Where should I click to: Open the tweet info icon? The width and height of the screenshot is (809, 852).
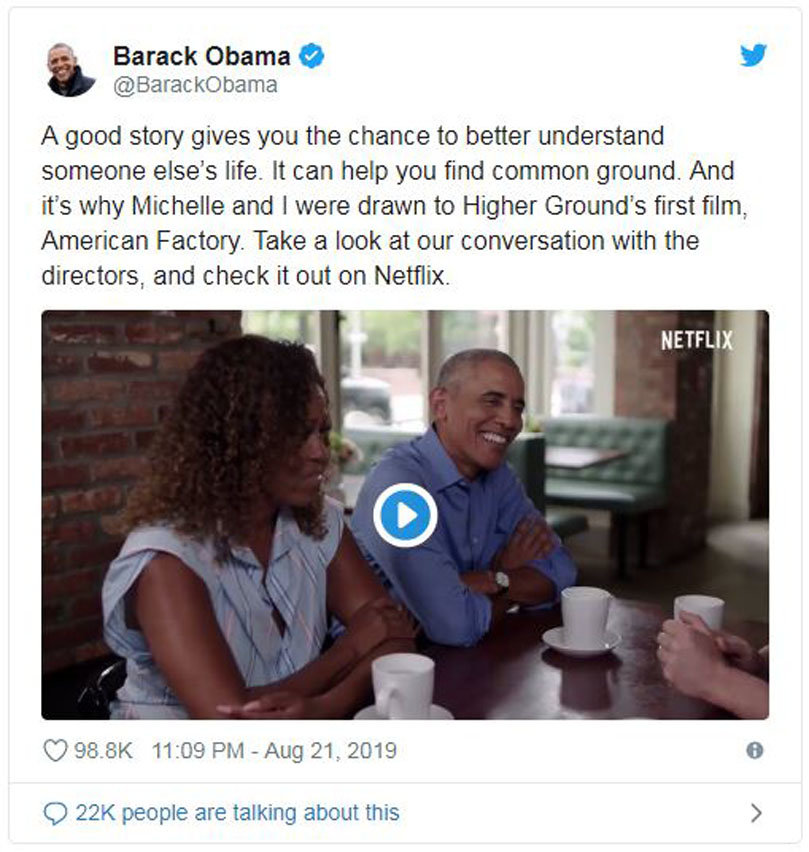click(x=755, y=750)
